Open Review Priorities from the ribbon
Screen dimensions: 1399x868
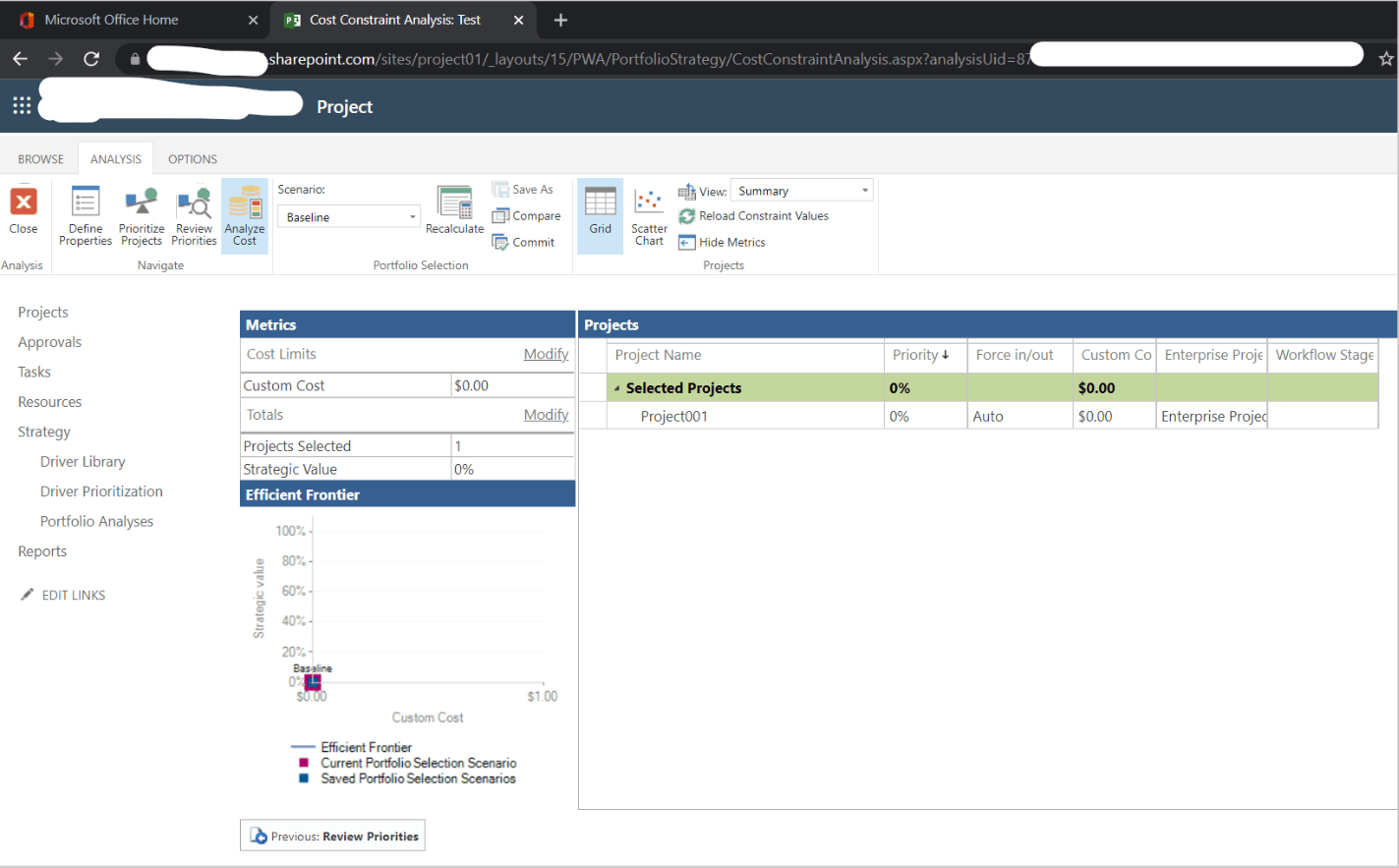pyautogui.click(x=194, y=215)
